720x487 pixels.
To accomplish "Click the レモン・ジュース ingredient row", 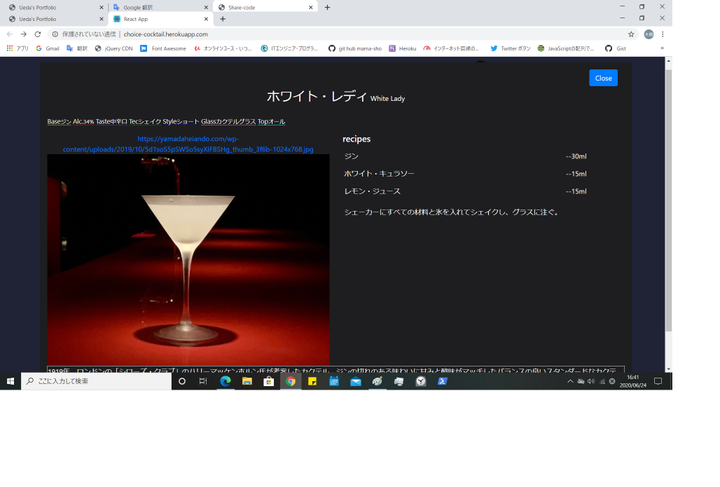I will pyautogui.click(x=465, y=191).
